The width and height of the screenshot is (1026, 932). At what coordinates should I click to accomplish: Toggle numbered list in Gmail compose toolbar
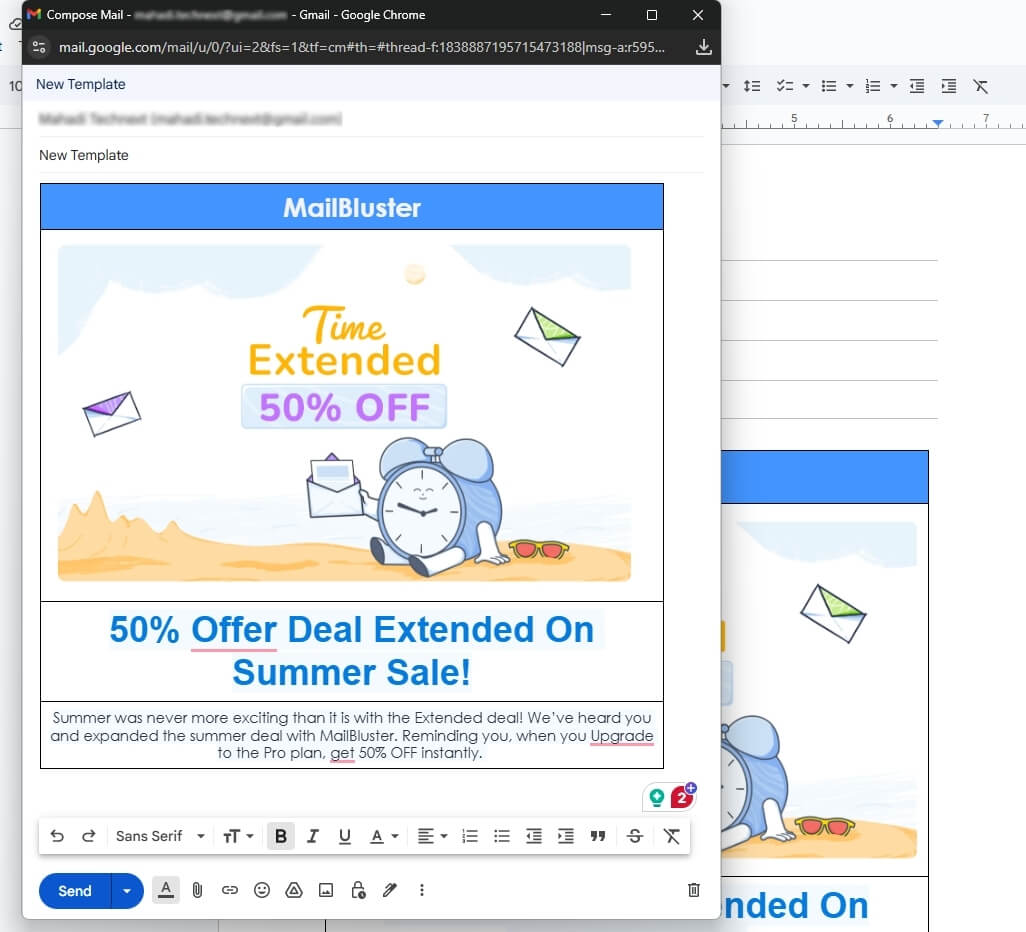[x=470, y=836]
